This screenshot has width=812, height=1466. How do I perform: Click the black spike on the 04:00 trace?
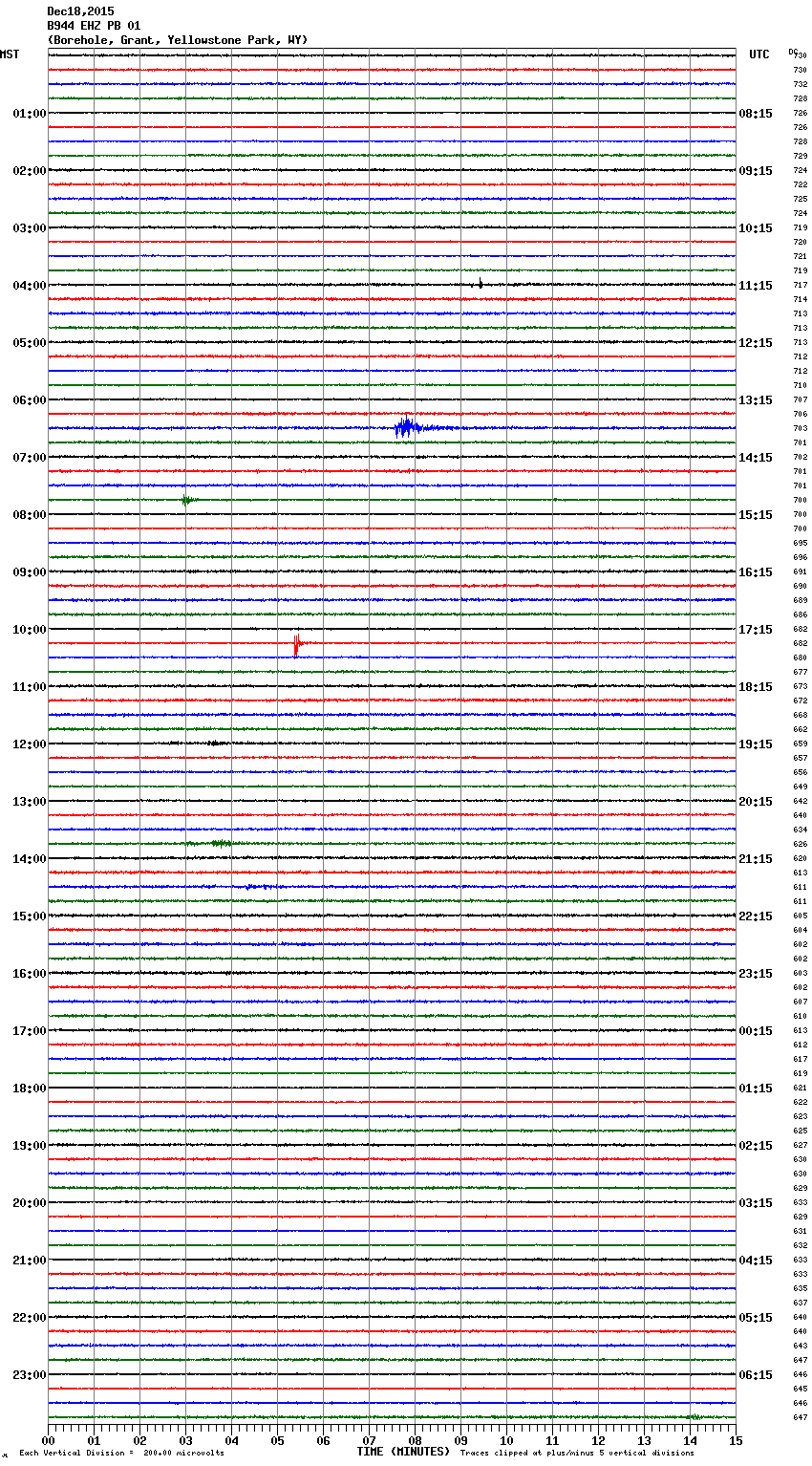pos(480,283)
